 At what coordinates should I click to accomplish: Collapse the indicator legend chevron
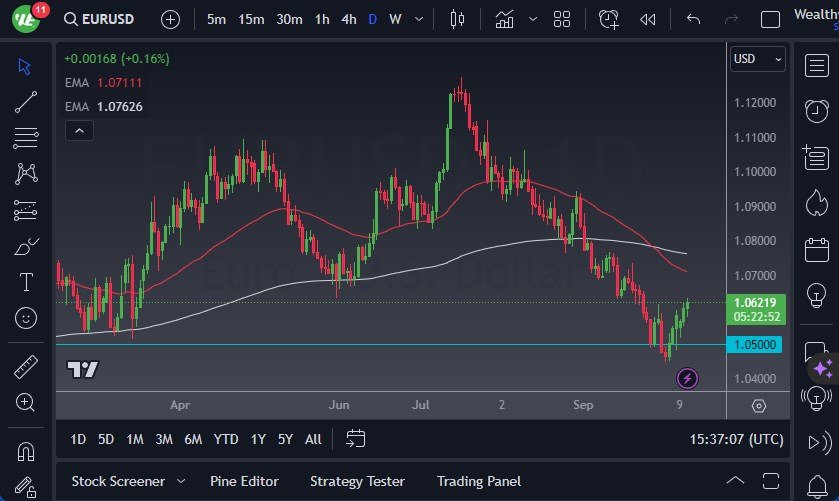point(78,130)
